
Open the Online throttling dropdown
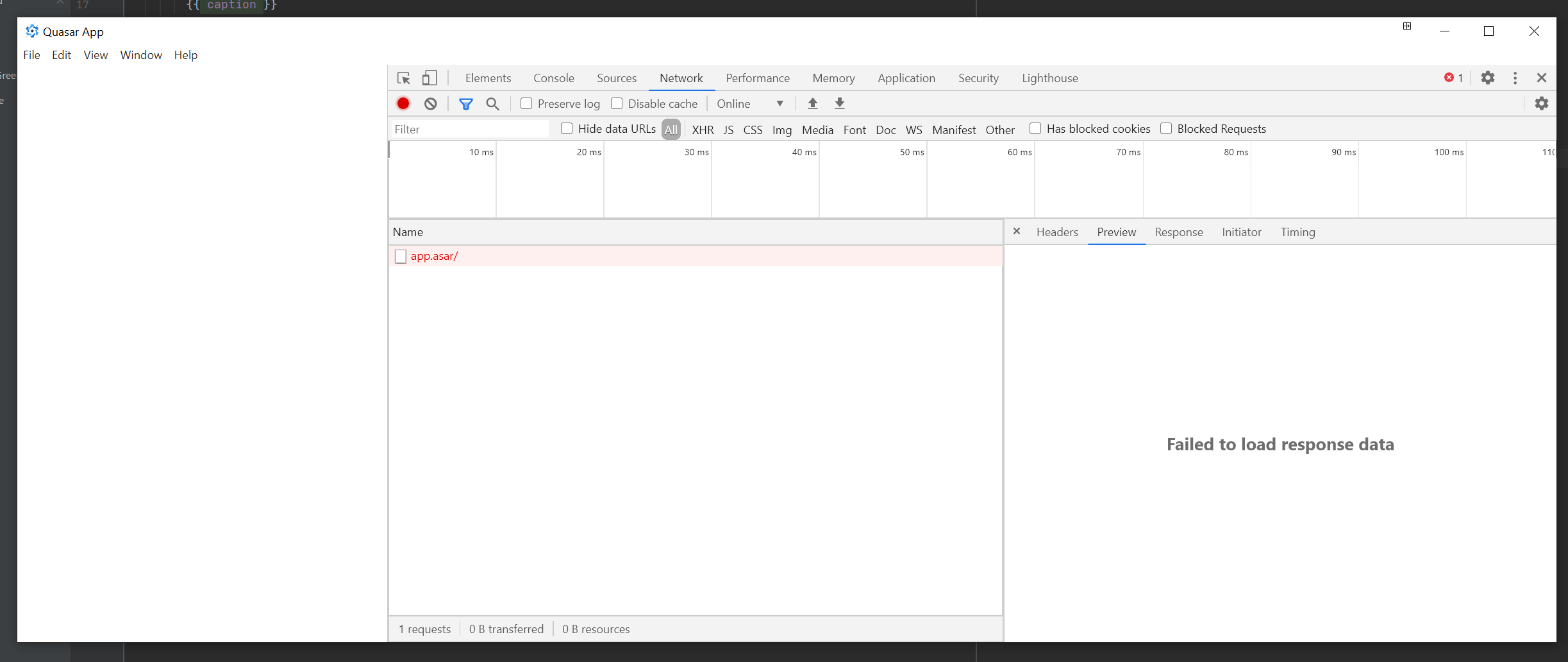pos(749,103)
